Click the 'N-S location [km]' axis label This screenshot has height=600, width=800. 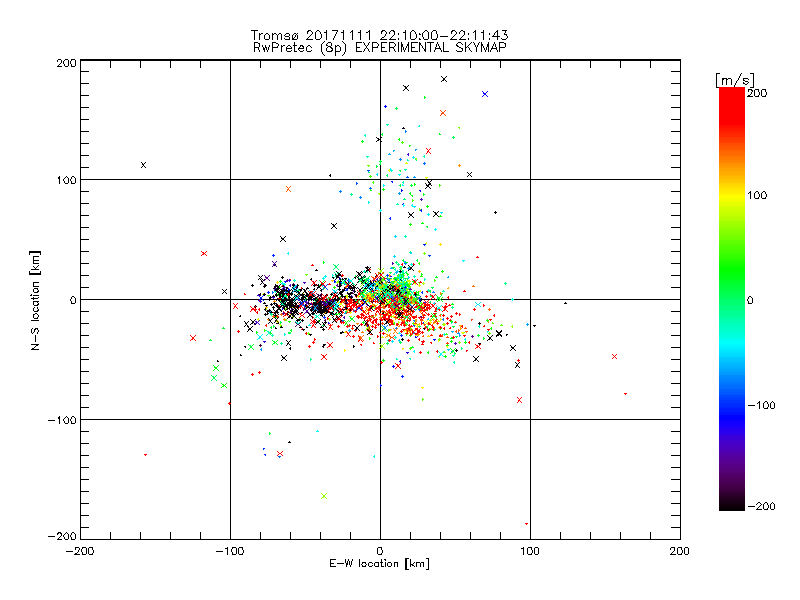[x=35, y=300]
